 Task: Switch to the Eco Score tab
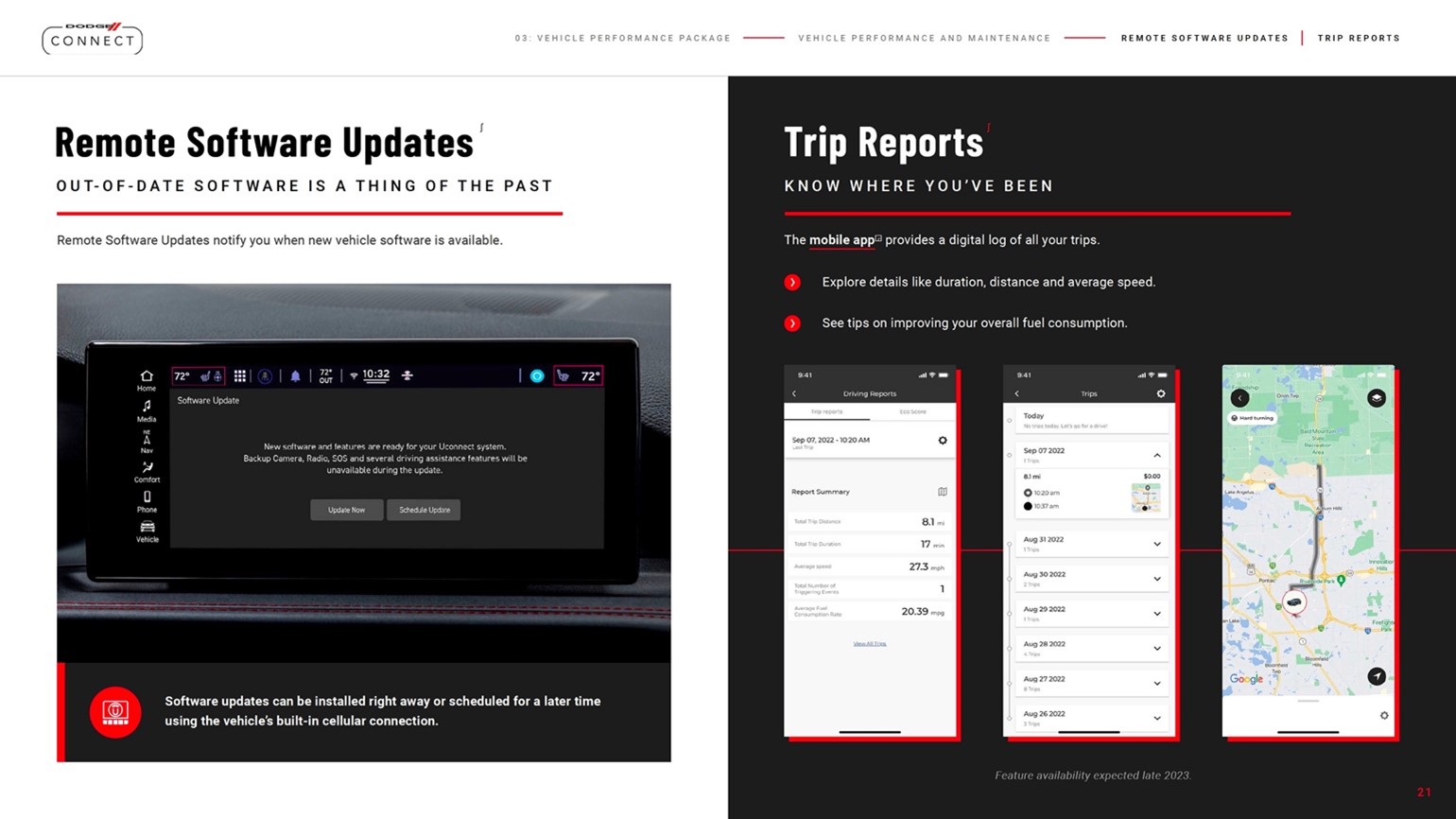[912, 412]
